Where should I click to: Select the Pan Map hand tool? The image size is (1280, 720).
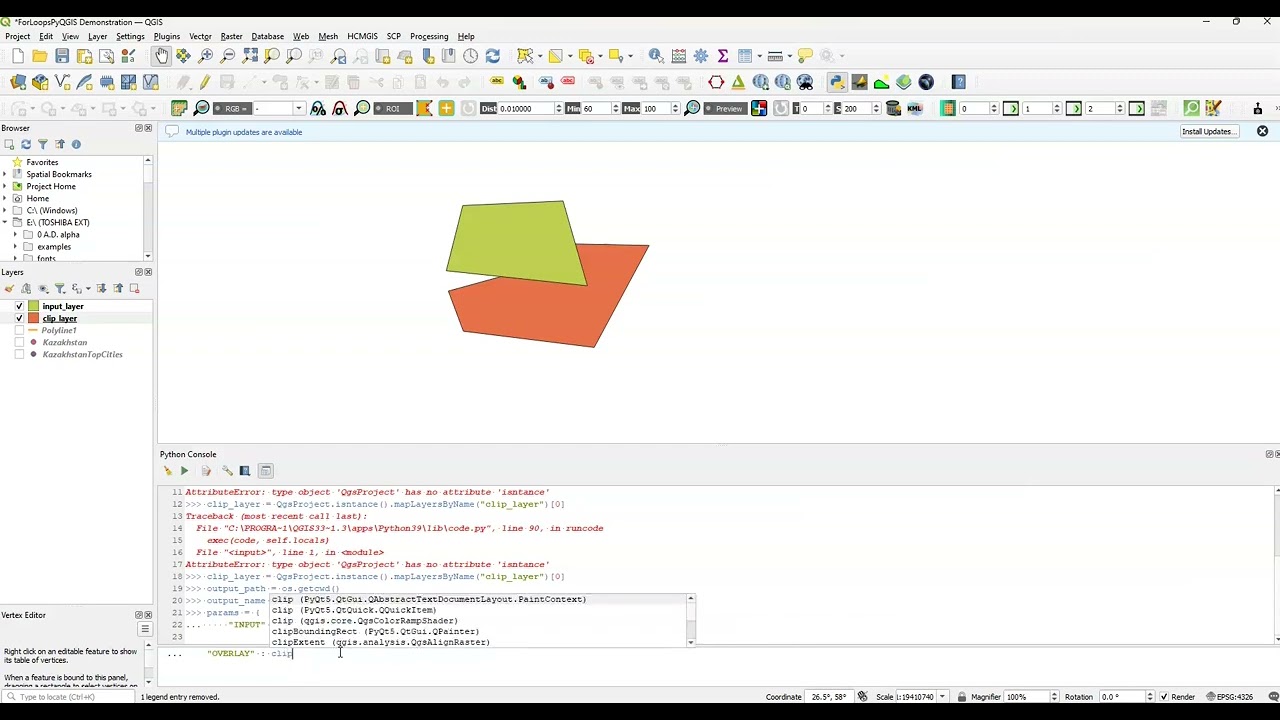pyautogui.click(x=162, y=56)
